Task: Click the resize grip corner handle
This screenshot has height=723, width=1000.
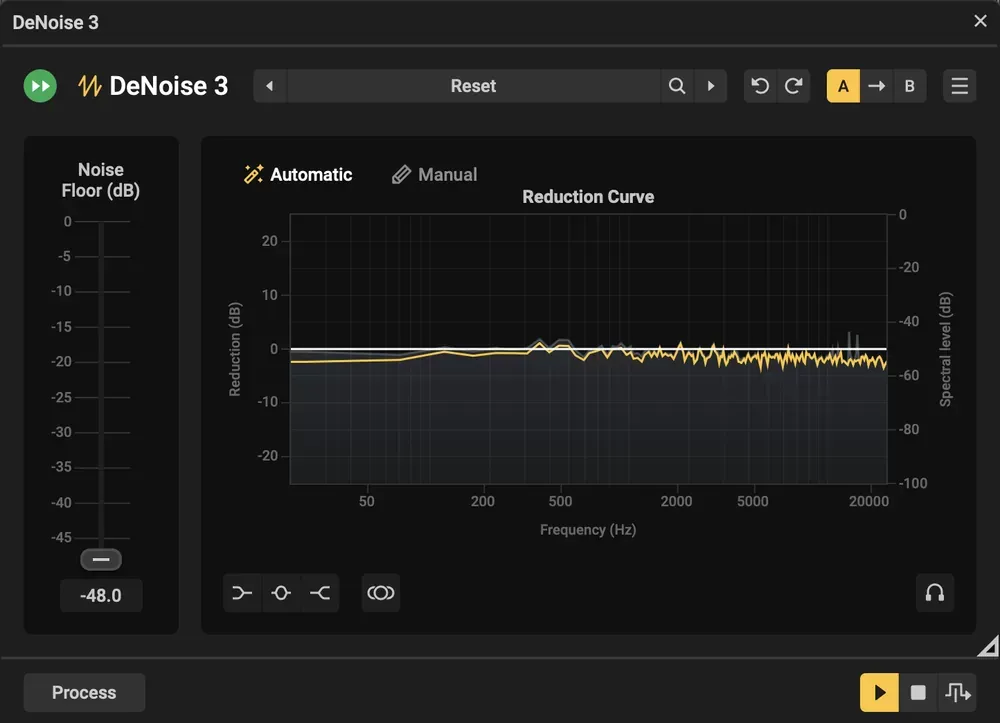Action: [x=989, y=646]
